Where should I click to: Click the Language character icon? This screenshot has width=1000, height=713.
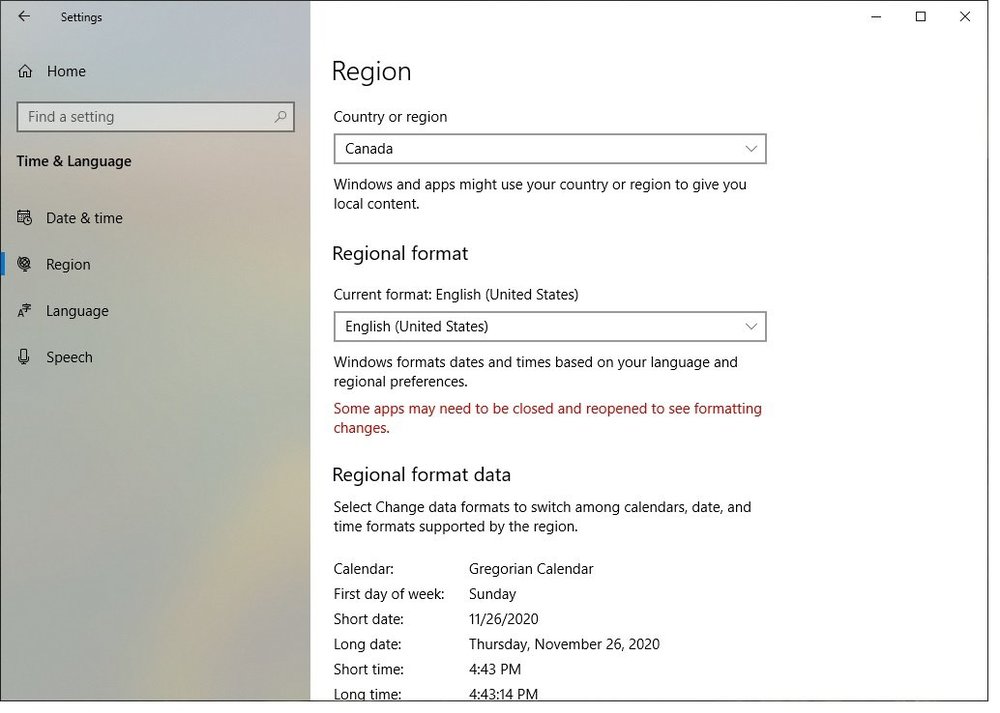[25, 311]
